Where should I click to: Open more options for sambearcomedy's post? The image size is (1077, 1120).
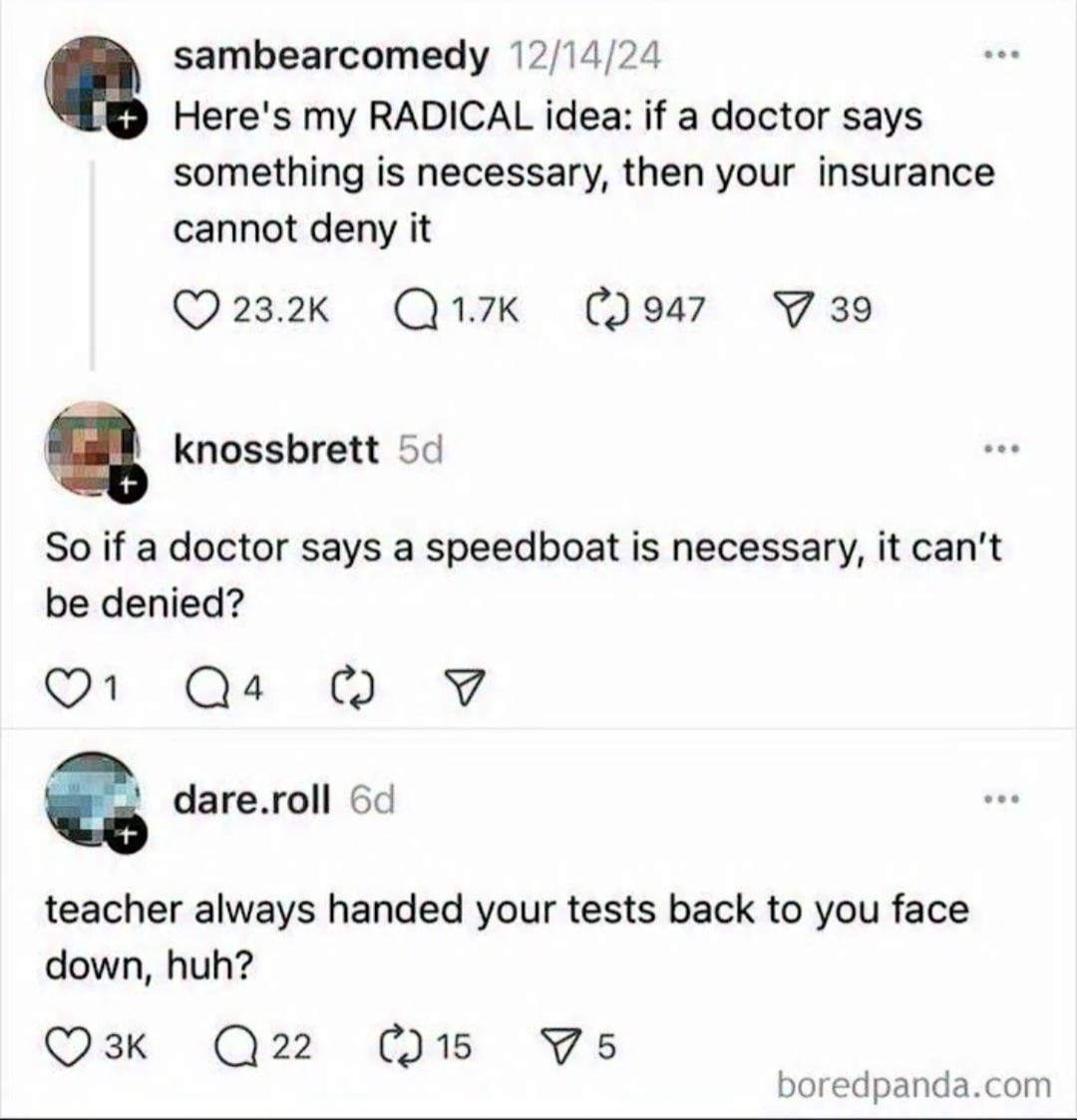coord(1000,56)
